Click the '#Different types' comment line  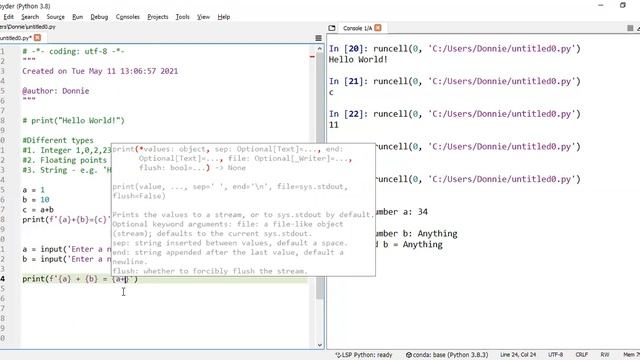(x=58, y=140)
